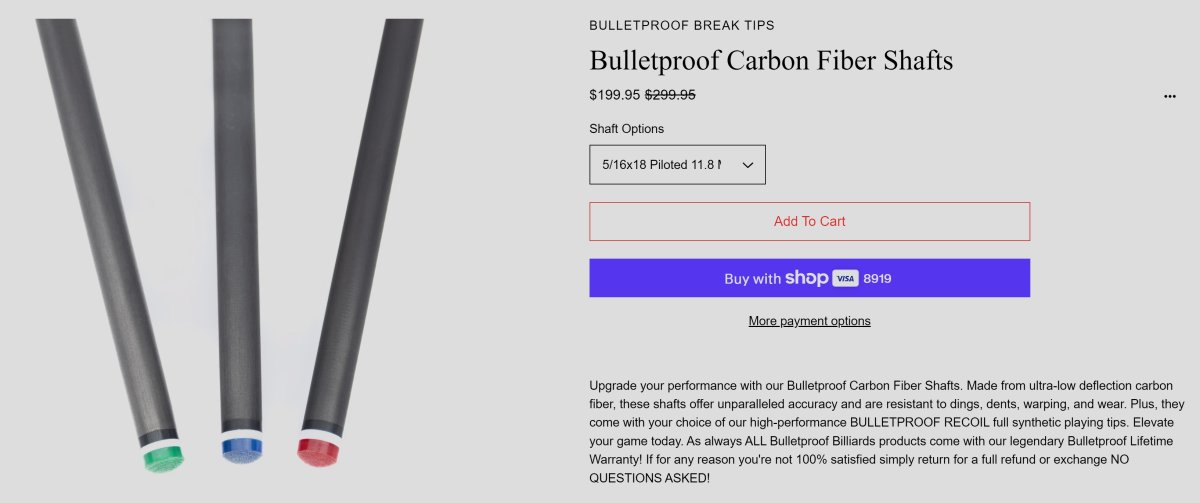Screen dimensions: 1200x503
Task: Click the Visa card icon
Action: pos(845,279)
